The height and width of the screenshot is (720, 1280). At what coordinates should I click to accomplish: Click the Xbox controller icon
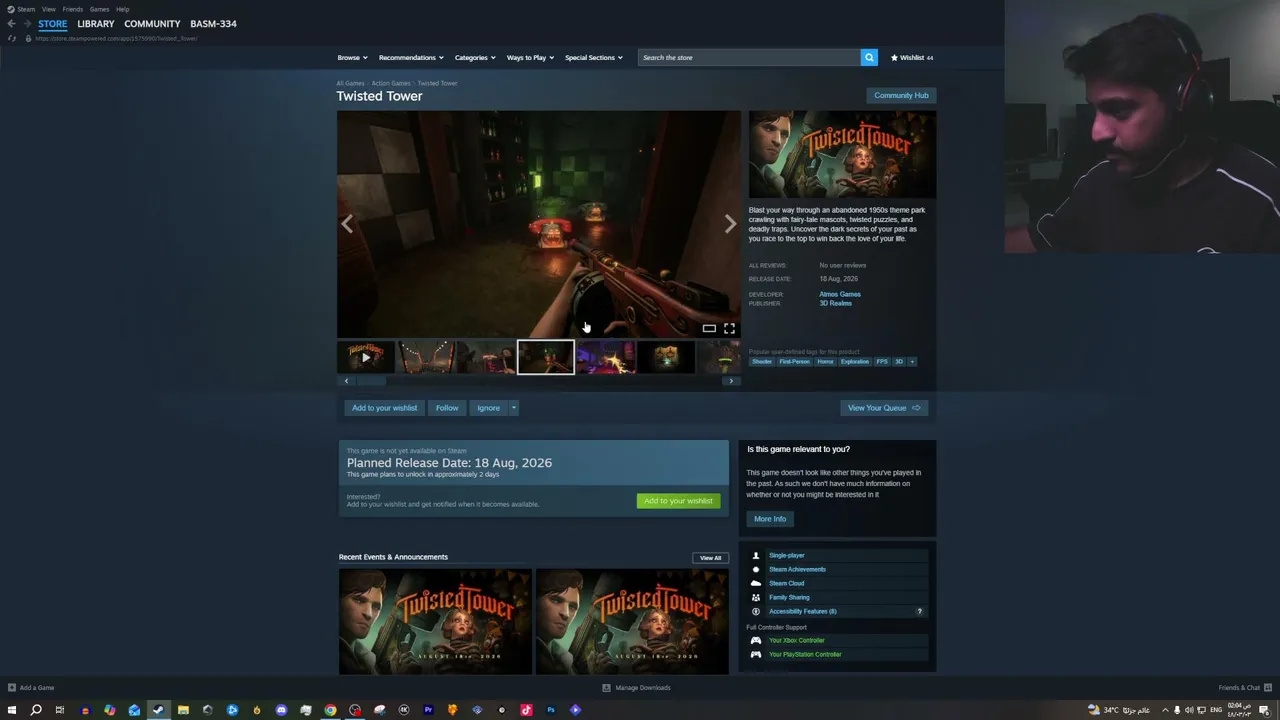(756, 640)
